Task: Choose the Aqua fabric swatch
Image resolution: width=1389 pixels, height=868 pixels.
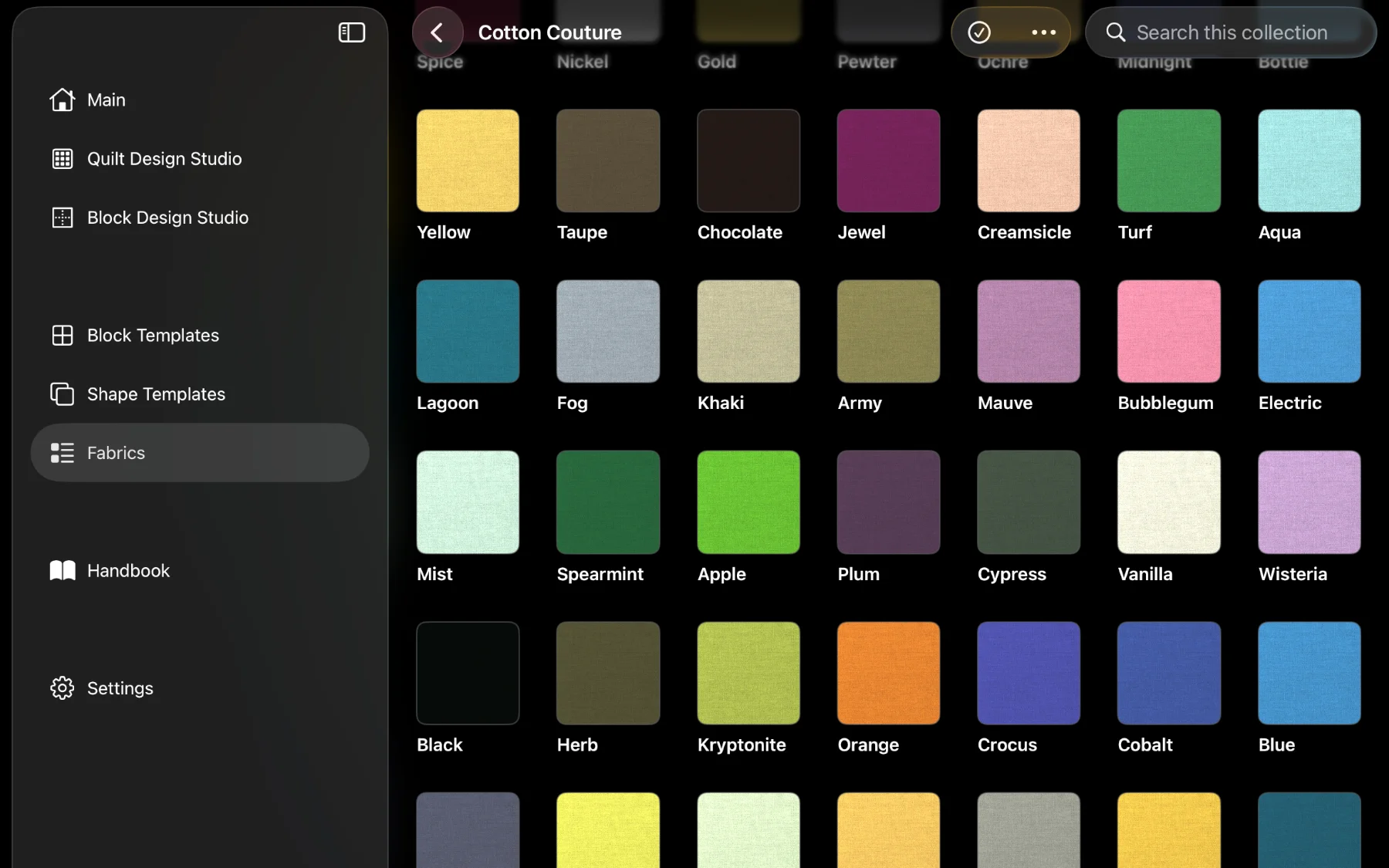Action: (x=1310, y=160)
